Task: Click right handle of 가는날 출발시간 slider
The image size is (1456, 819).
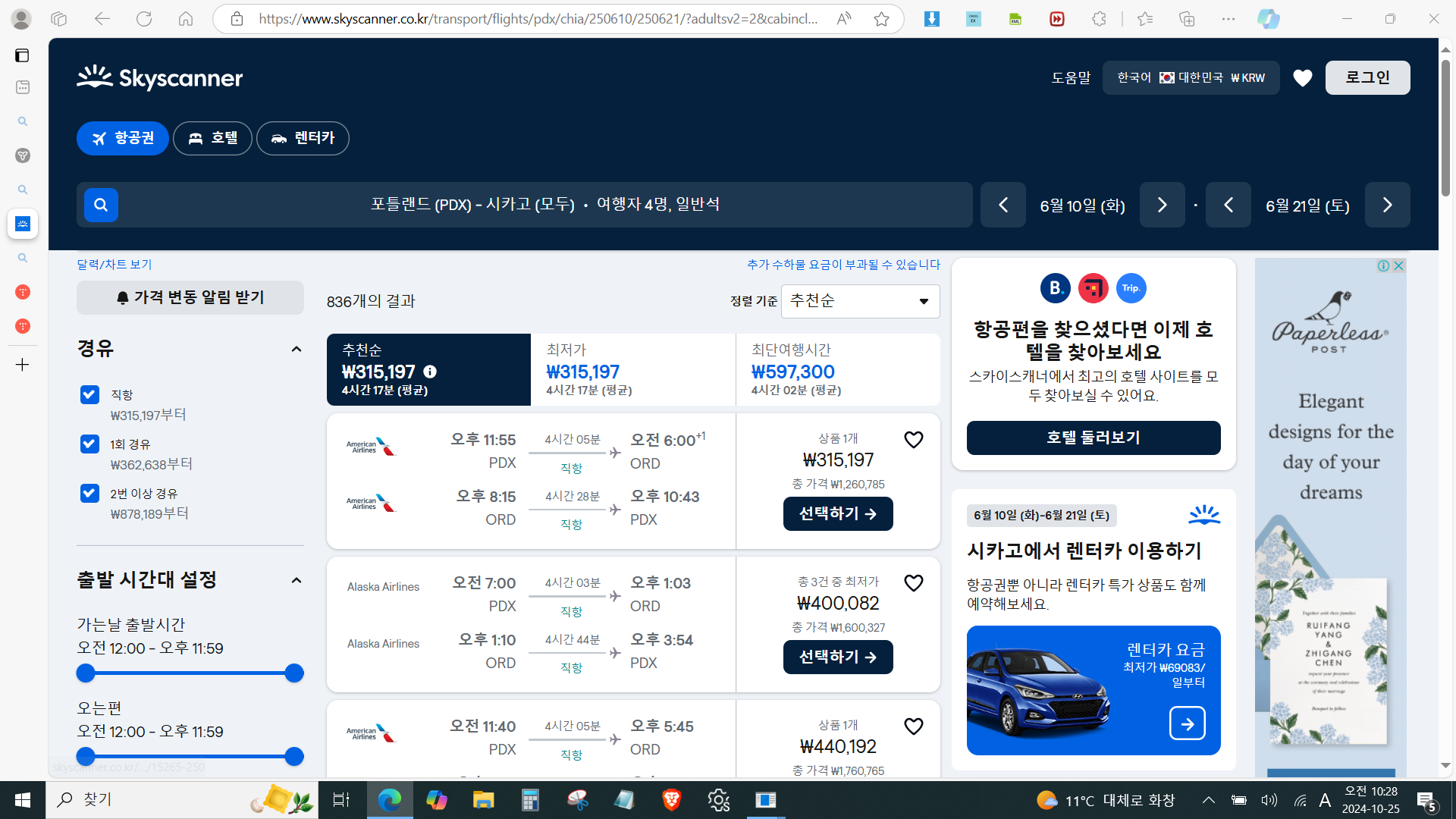Action: pos(294,673)
